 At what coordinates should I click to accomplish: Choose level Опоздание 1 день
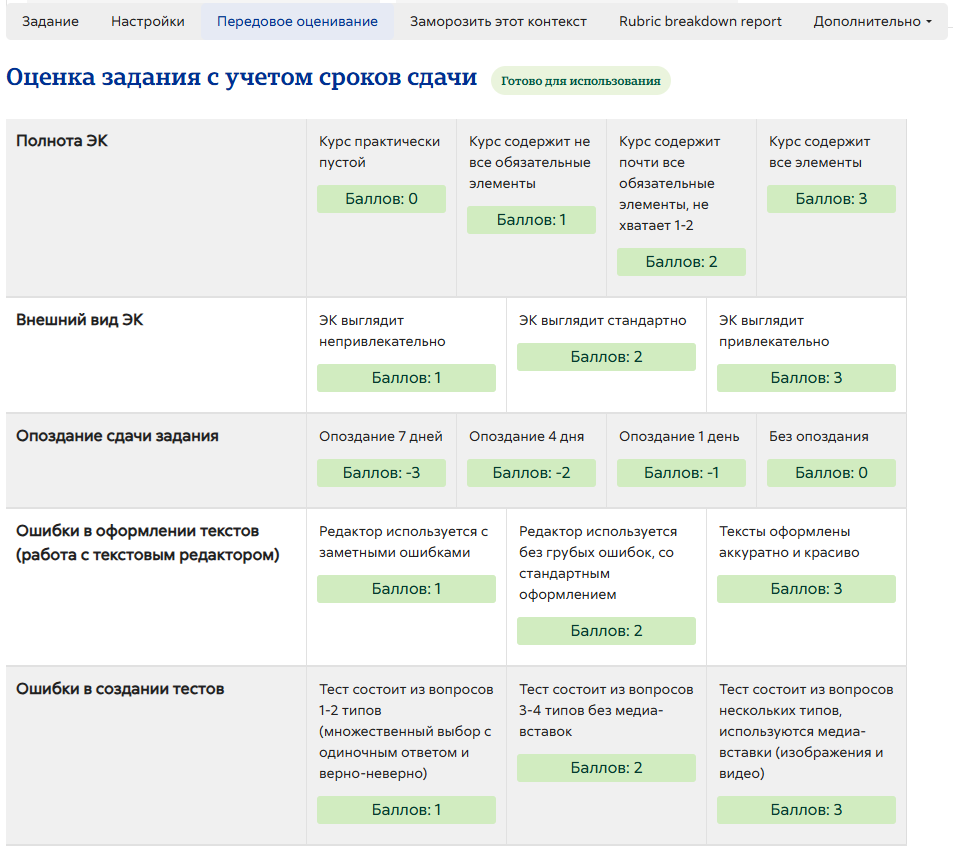click(679, 436)
